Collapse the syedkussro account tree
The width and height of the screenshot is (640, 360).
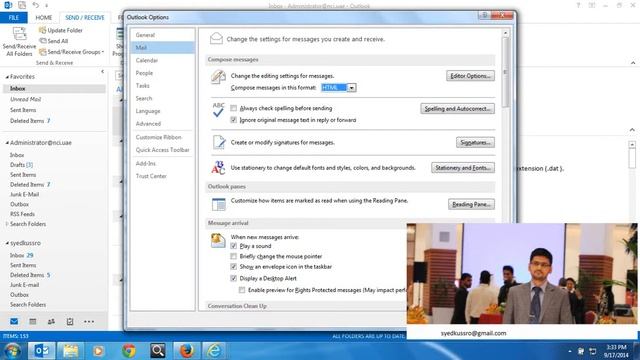7,243
